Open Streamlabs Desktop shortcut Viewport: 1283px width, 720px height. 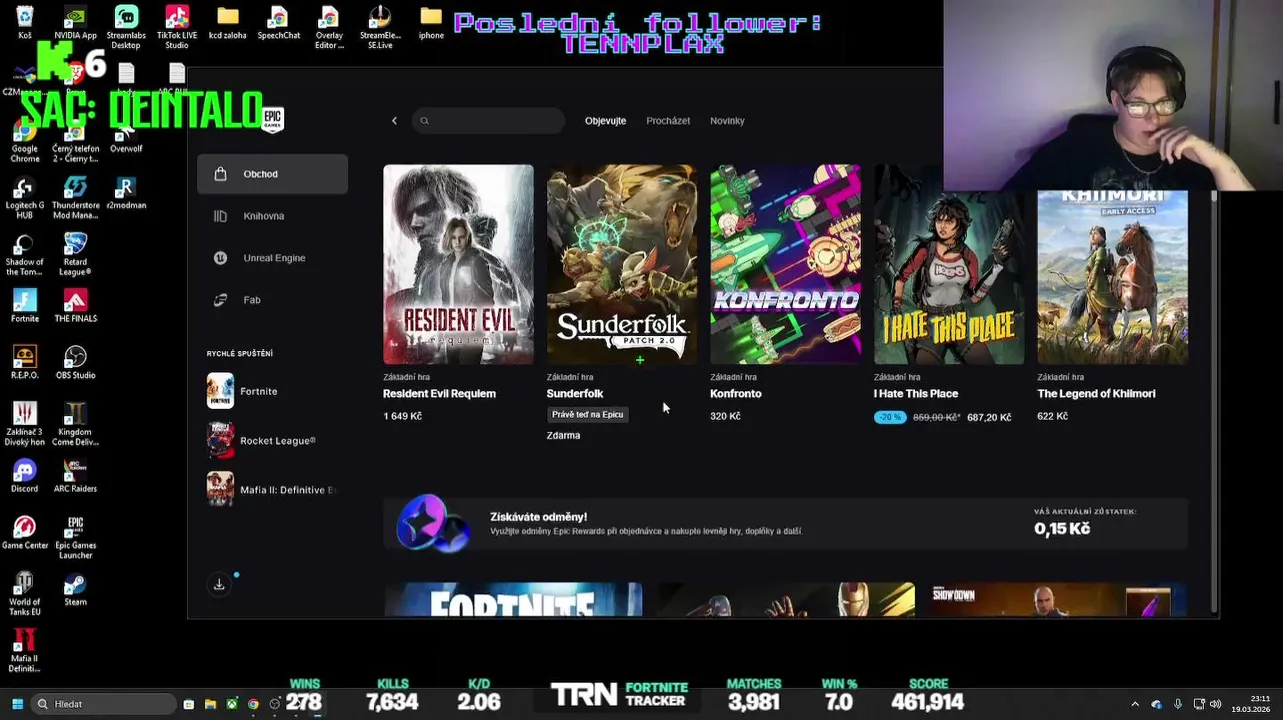click(x=126, y=27)
